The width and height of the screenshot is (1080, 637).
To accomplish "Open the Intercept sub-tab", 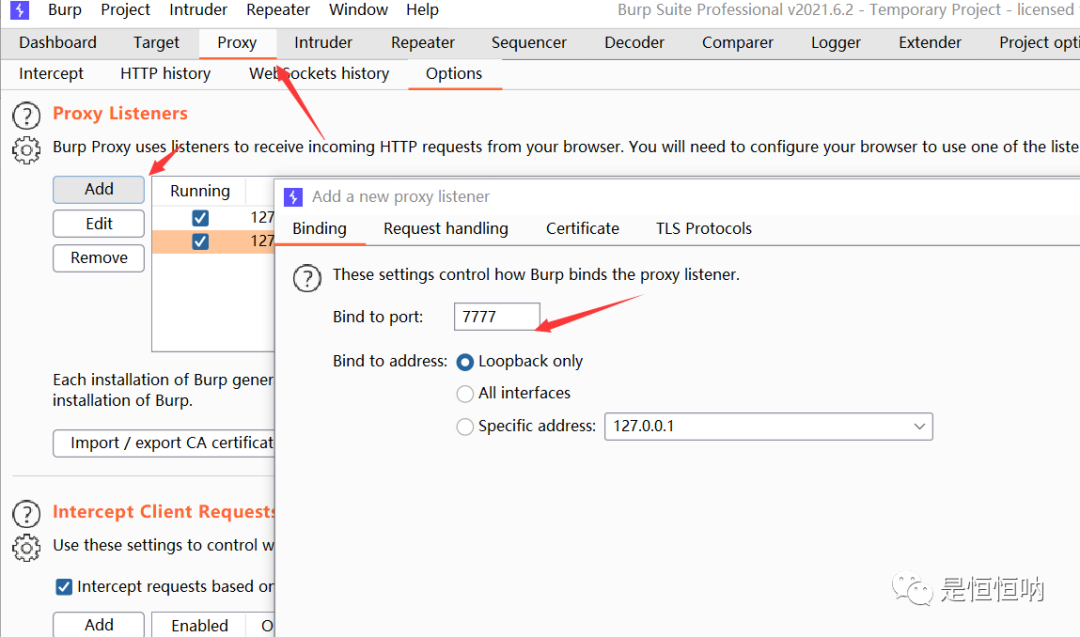I will [51, 74].
